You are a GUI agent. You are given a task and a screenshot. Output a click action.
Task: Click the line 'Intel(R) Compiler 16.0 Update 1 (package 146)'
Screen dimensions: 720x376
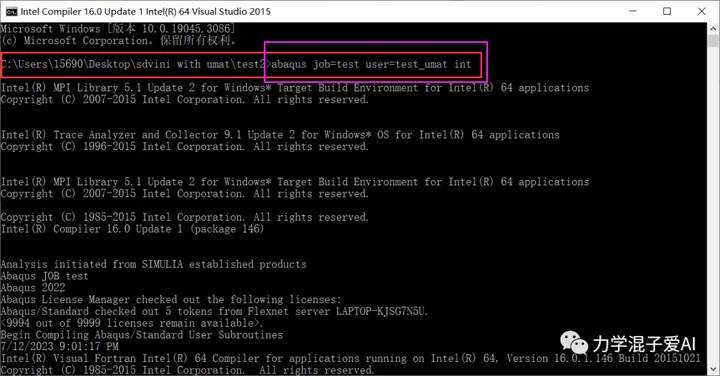(132, 229)
